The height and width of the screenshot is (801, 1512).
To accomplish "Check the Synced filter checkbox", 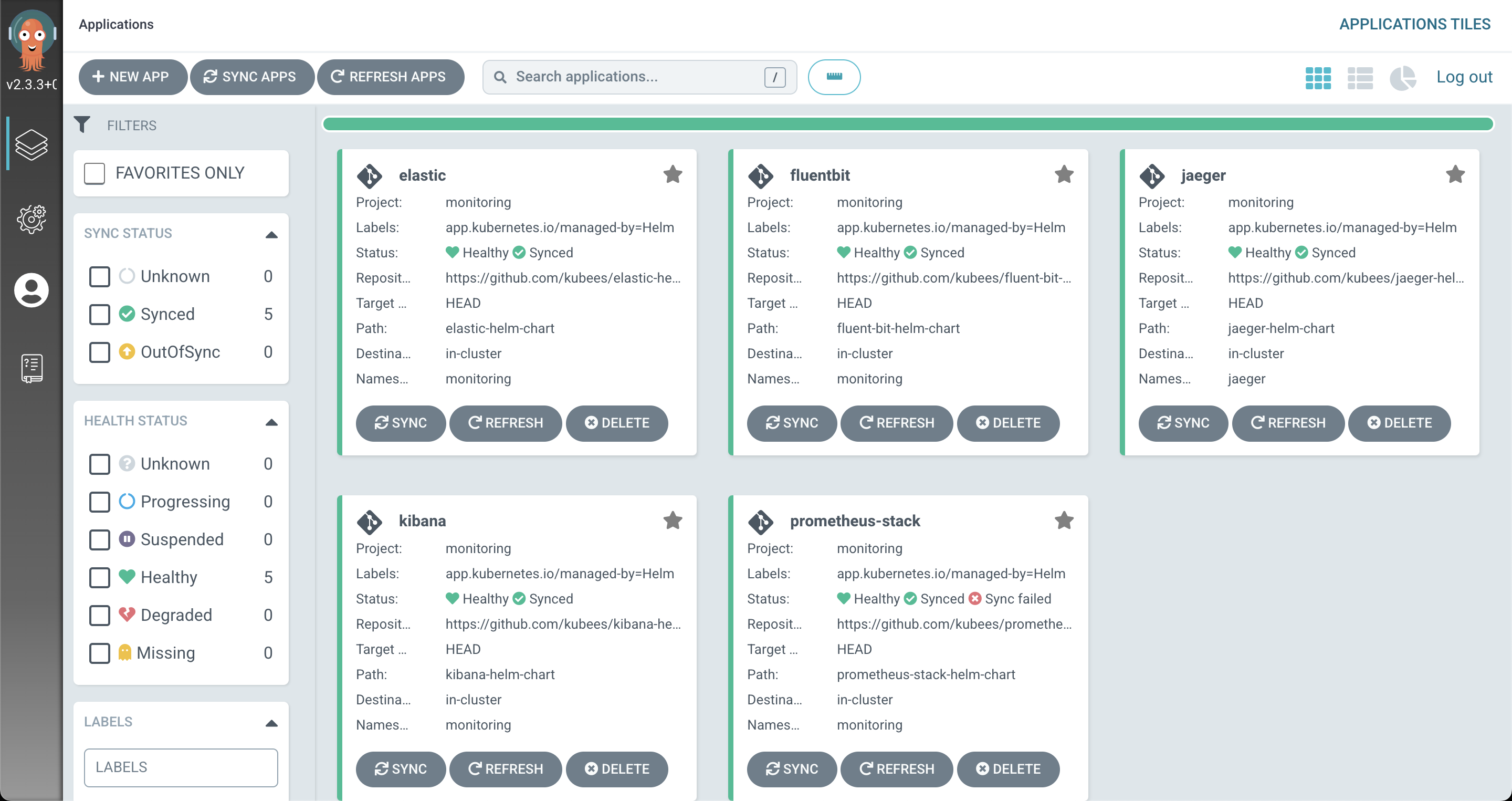I will tap(99, 314).
